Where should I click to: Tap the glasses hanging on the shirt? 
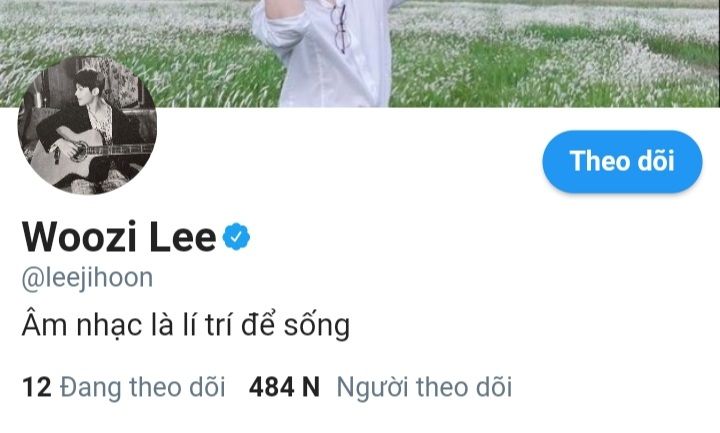(339, 27)
